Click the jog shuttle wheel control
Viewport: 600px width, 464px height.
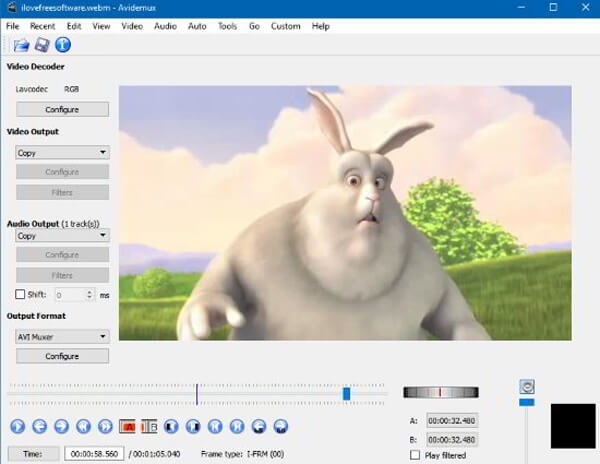pyautogui.click(x=441, y=392)
